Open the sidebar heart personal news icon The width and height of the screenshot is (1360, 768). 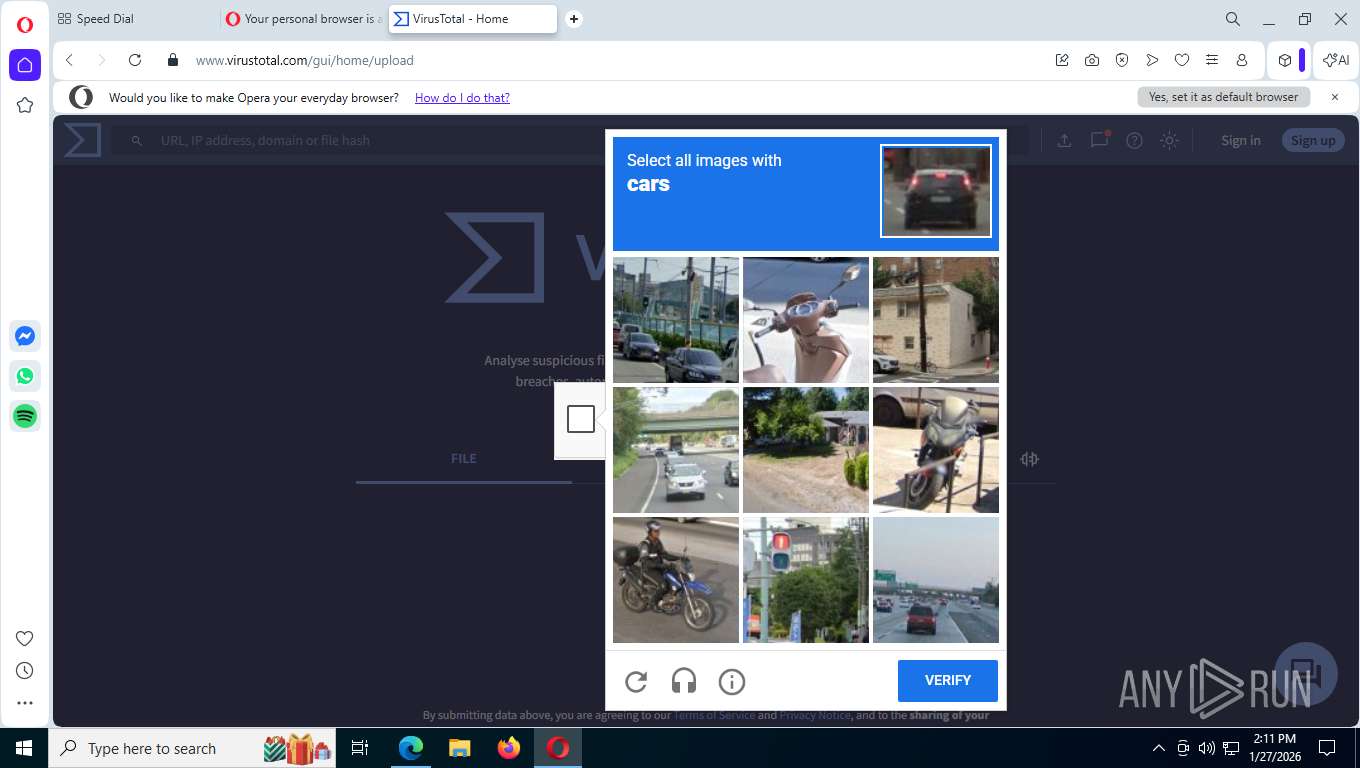[x=25, y=639]
